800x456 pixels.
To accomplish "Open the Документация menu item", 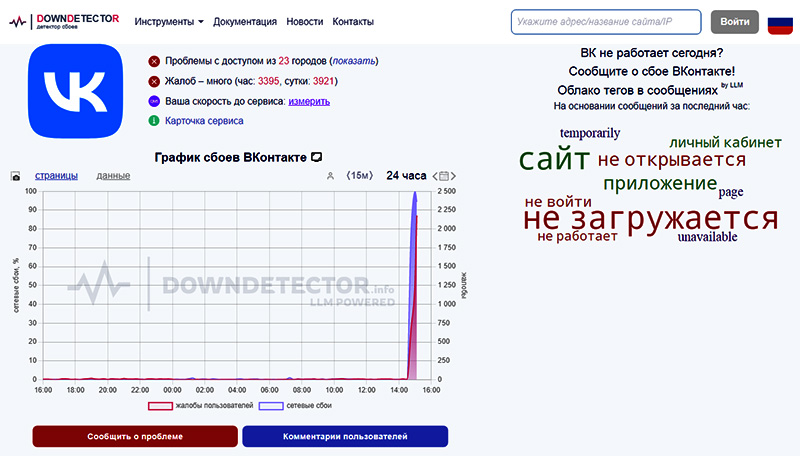I will 245,22.
